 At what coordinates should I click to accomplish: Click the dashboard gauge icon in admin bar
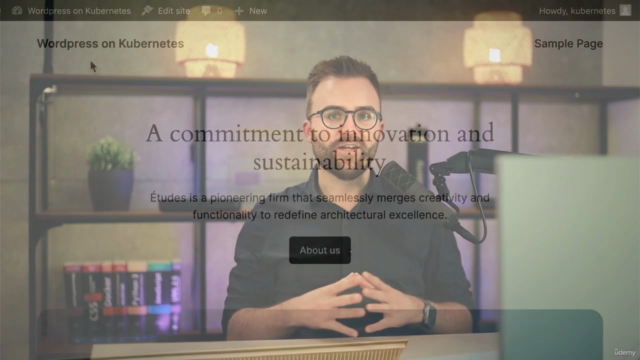tap(17, 11)
